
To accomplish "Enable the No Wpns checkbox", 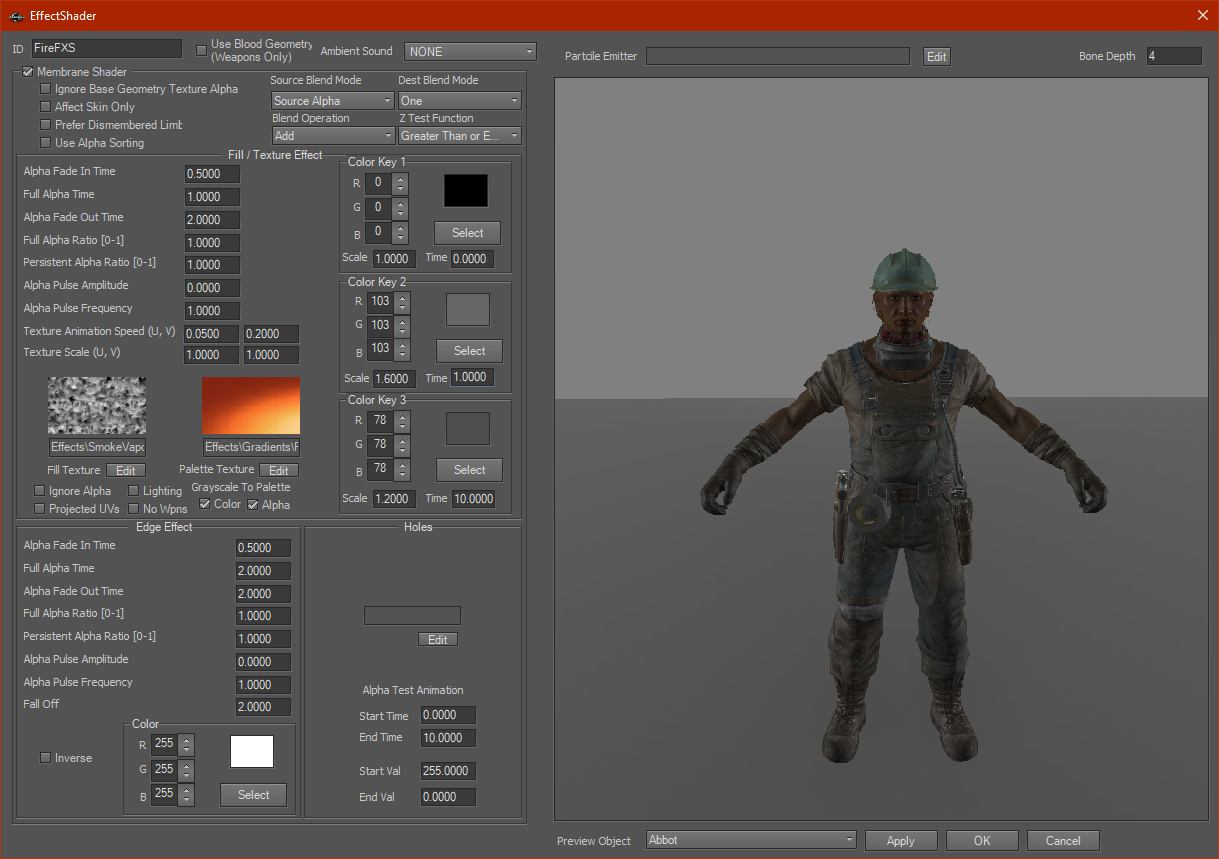I will (x=133, y=509).
